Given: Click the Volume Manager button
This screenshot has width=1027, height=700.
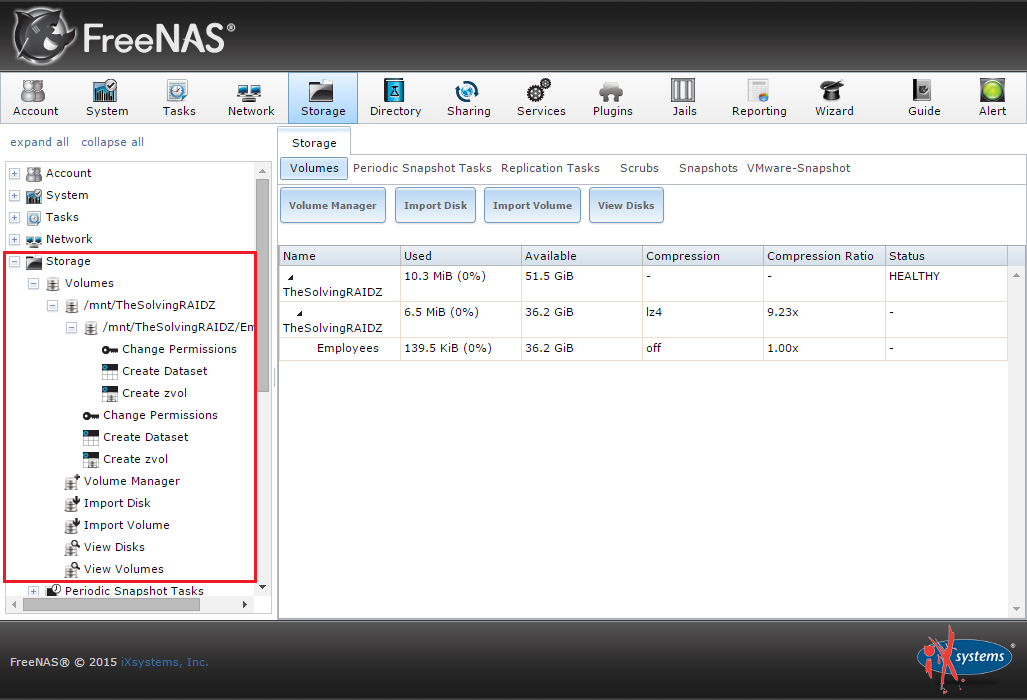Looking at the screenshot, I should [333, 205].
